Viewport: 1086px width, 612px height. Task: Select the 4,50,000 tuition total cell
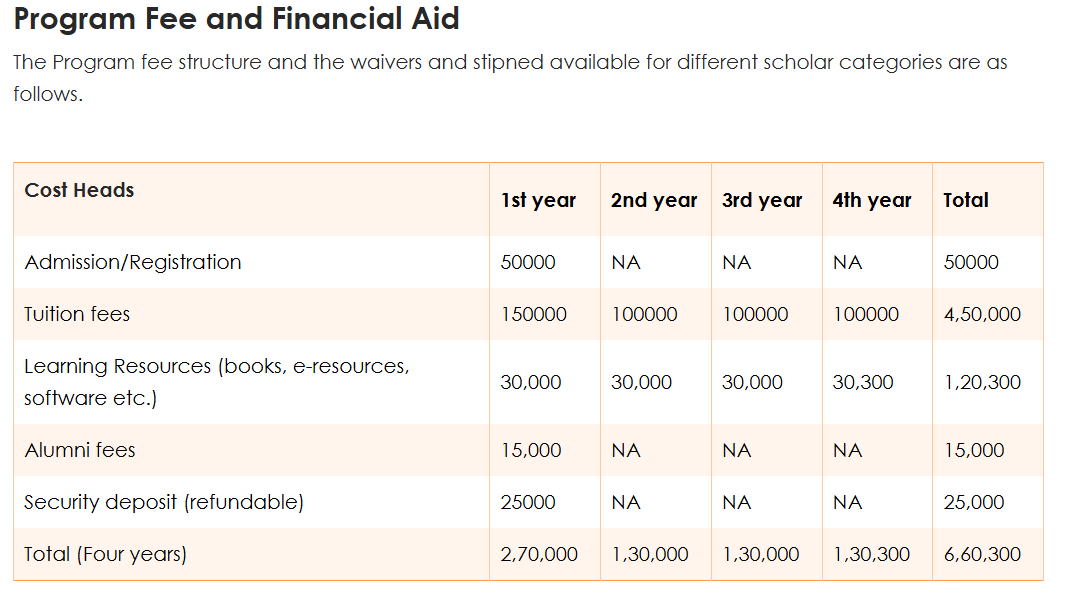tap(982, 314)
